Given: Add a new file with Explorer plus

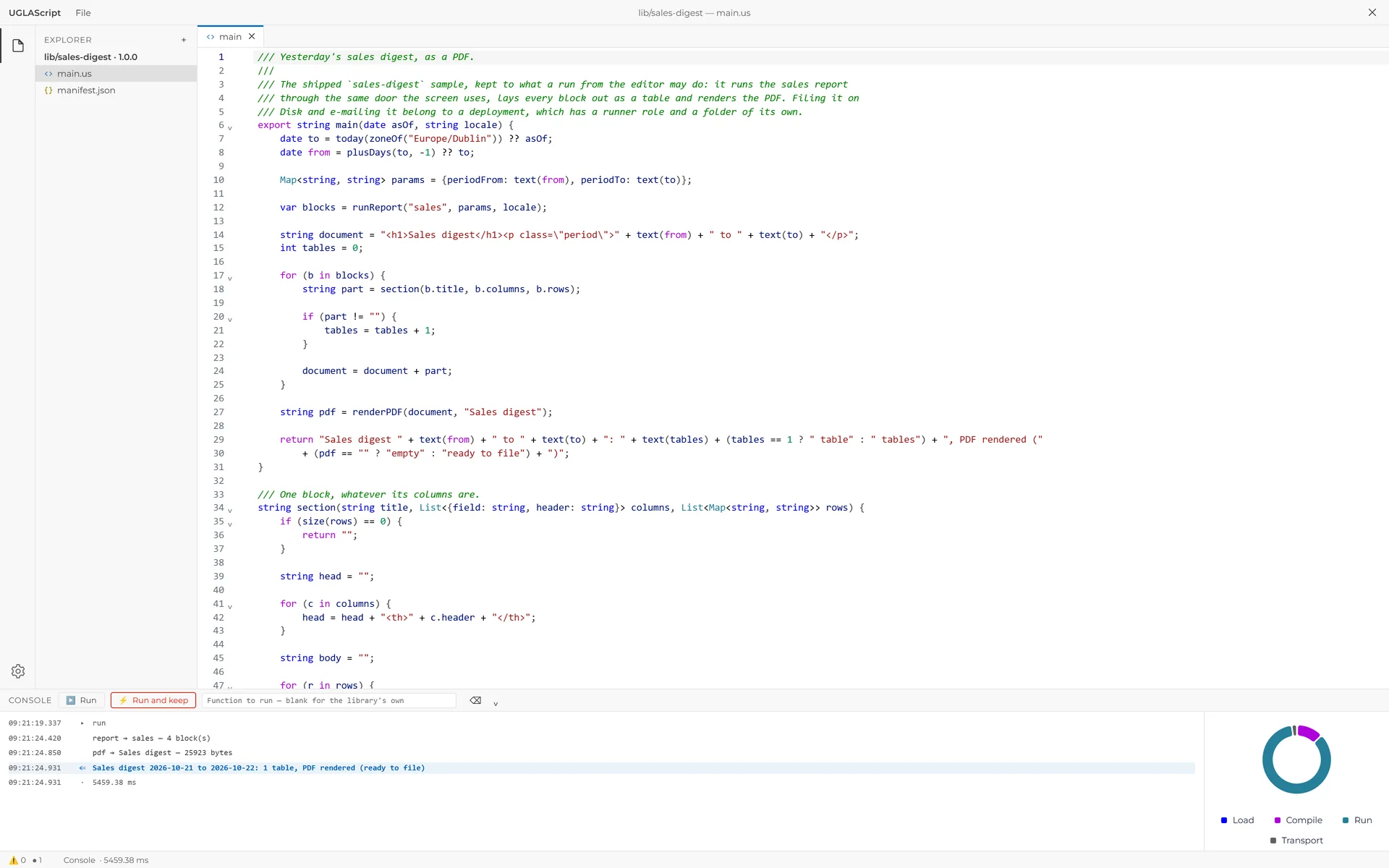Looking at the screenshot, I should pos(184,40).
